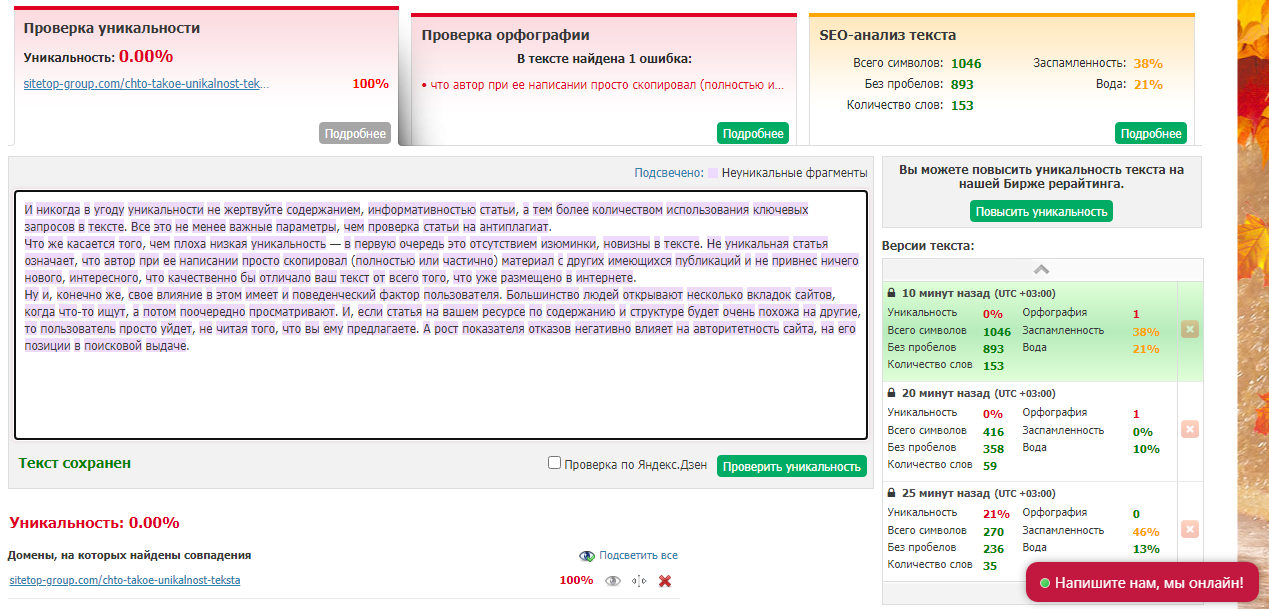
Task: Click lock icon on 25 минут назад version
Action: pyautogui.click(x=892, y=493)
